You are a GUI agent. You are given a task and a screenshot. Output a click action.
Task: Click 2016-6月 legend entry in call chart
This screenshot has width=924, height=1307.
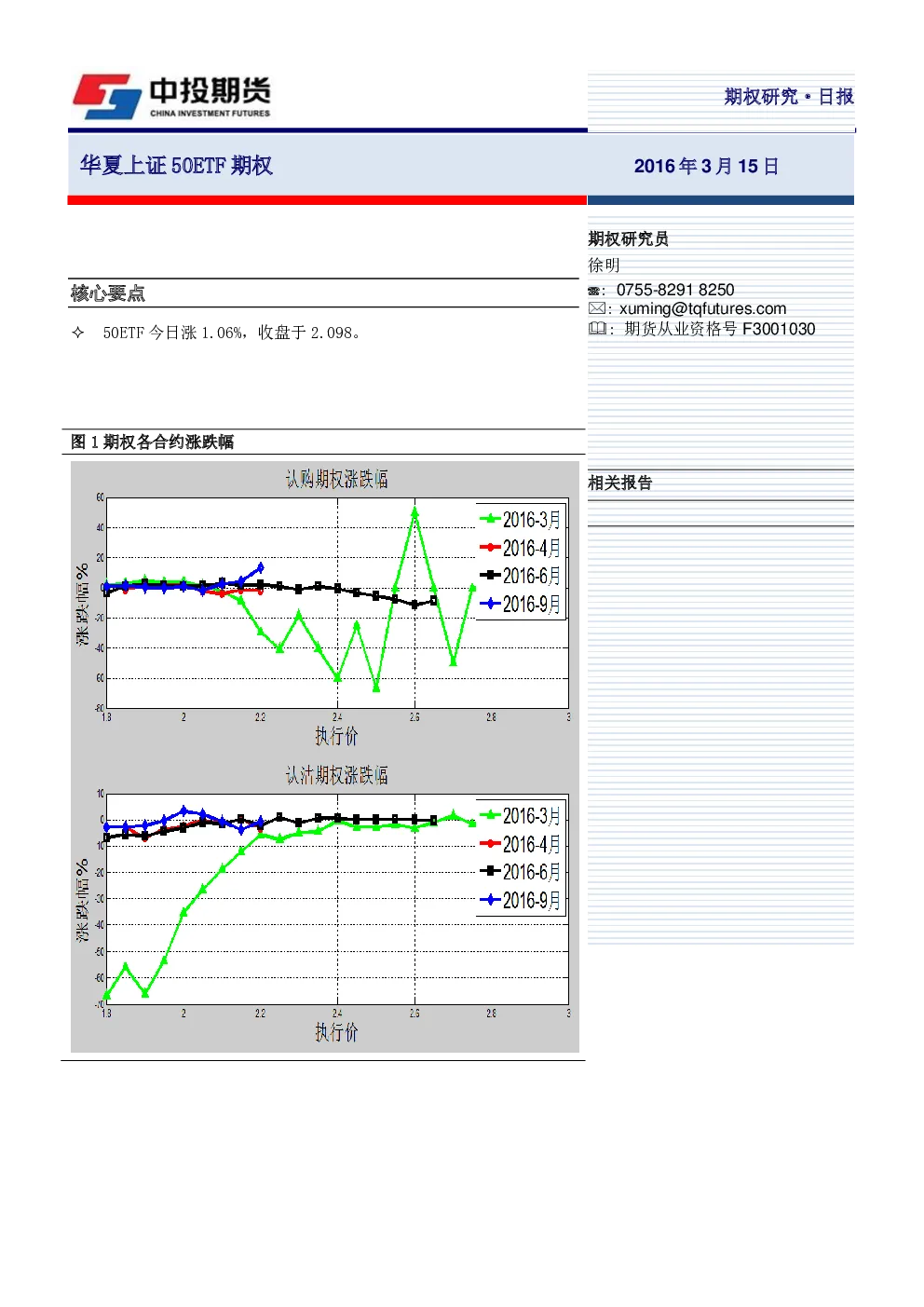pyautogui.click(x=521, y=576)
